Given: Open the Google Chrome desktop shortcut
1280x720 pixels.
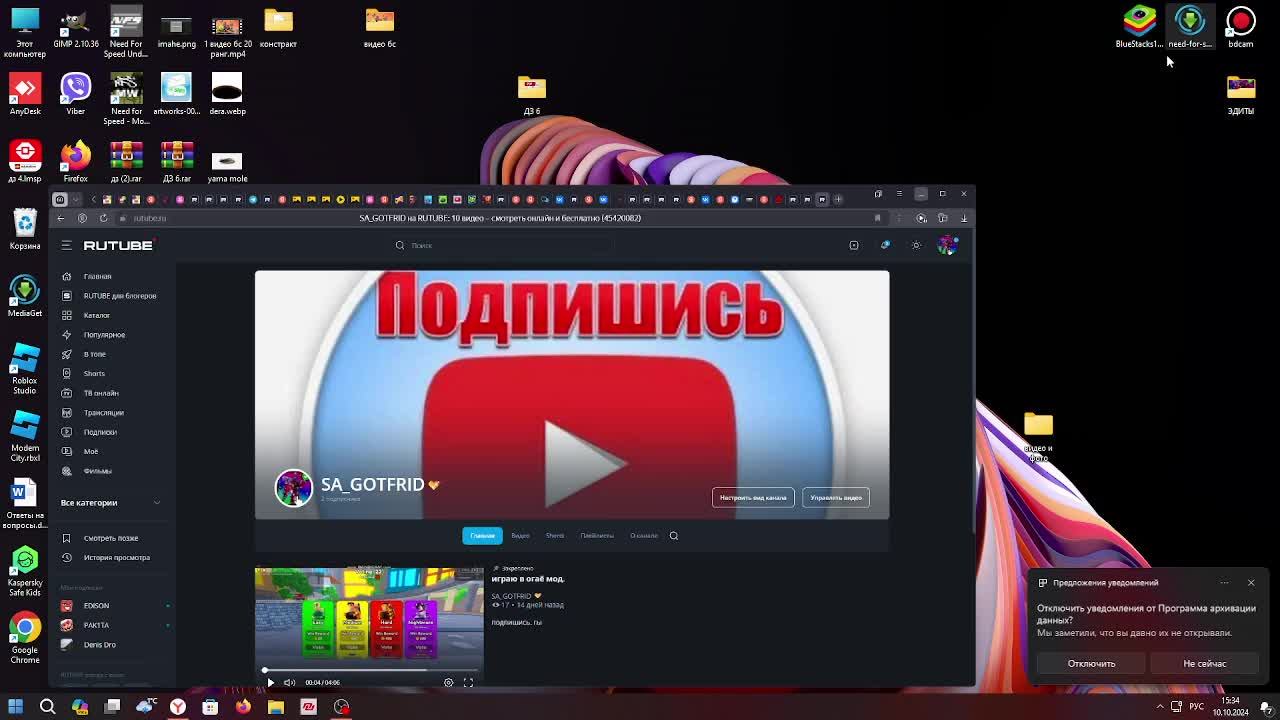Looking at the screenshot, I should click(25, 637).
